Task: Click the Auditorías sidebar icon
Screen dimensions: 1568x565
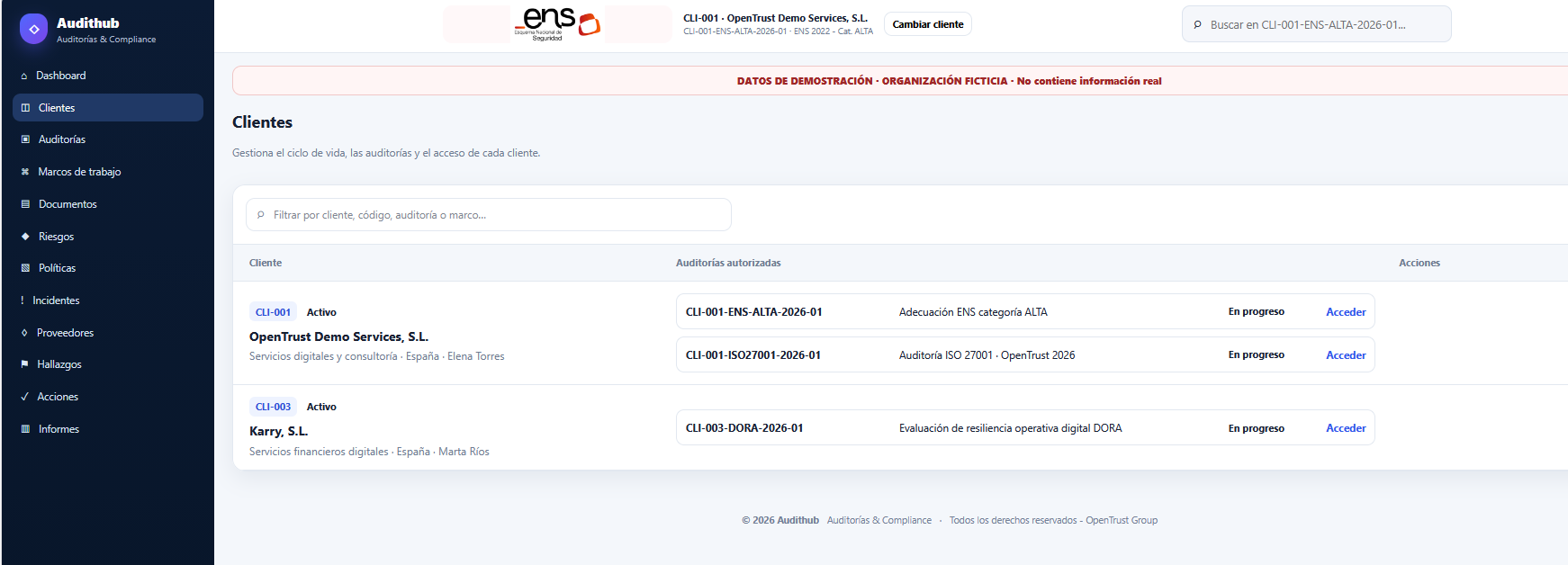Action: click(x=25, y=139)
